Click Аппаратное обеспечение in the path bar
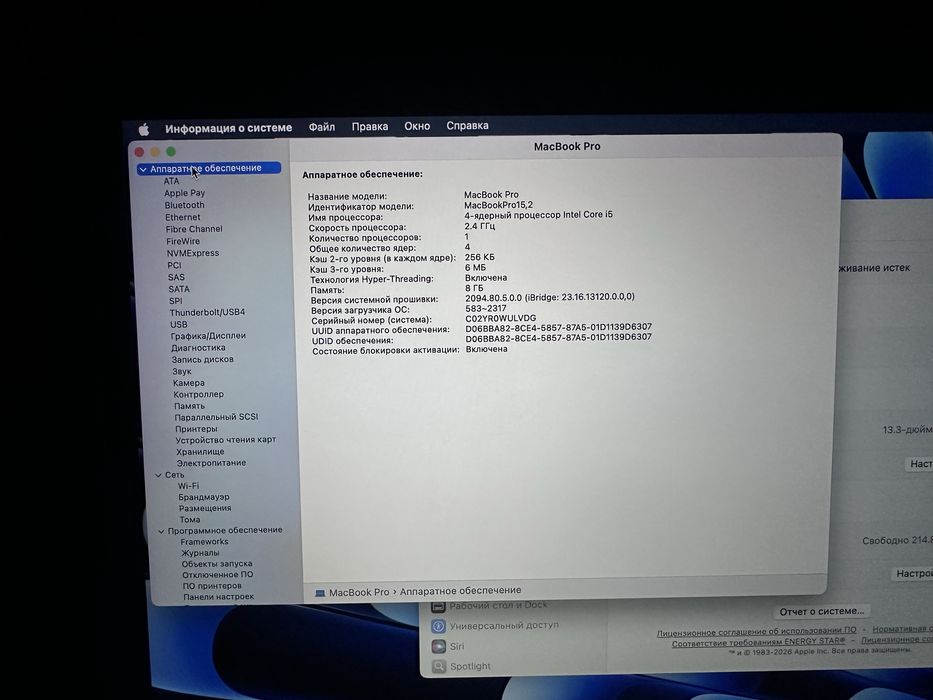The height and width of the screenshot is (700, 933). point(461,590)
